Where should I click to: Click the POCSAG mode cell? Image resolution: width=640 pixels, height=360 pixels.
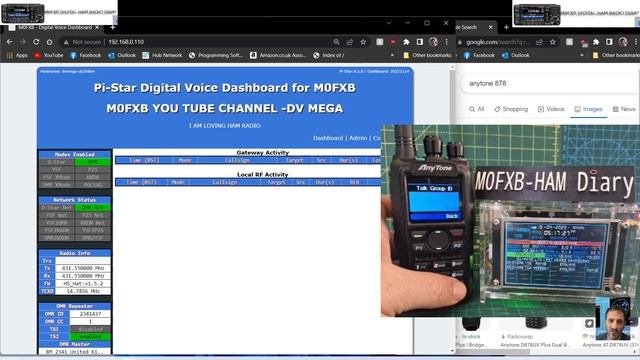coord(93,185)
